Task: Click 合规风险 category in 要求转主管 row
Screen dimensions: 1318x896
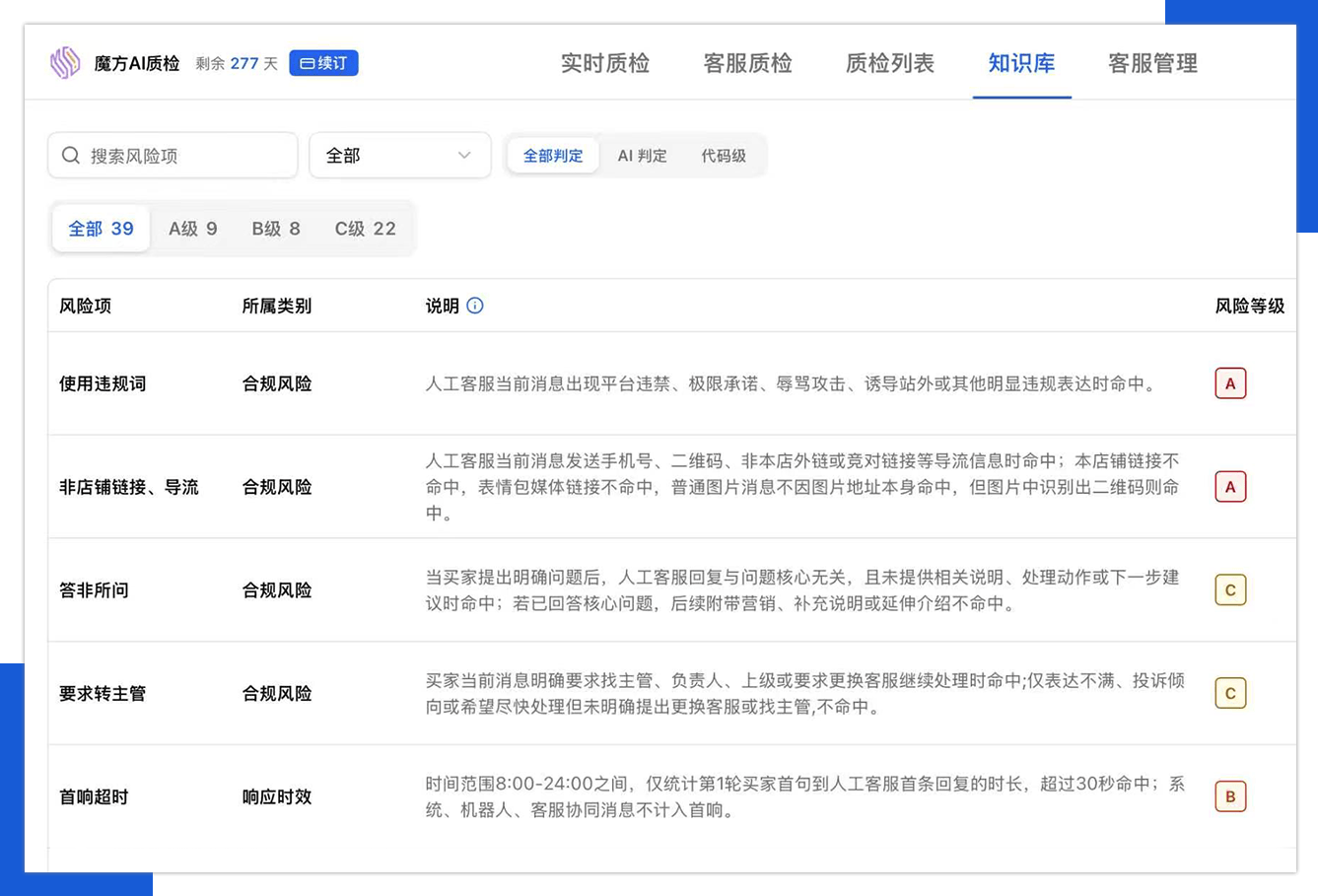Action: pos(277,693)
